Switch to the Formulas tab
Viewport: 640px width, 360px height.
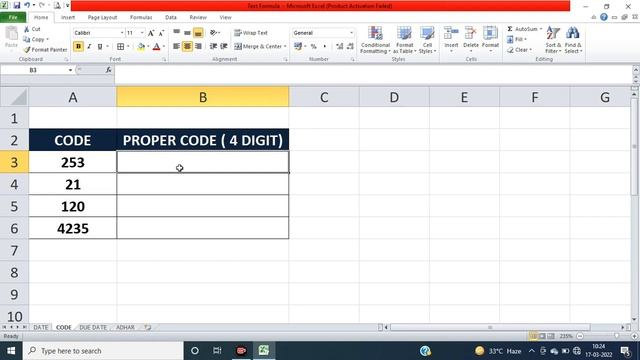click(x=141, y=18)
